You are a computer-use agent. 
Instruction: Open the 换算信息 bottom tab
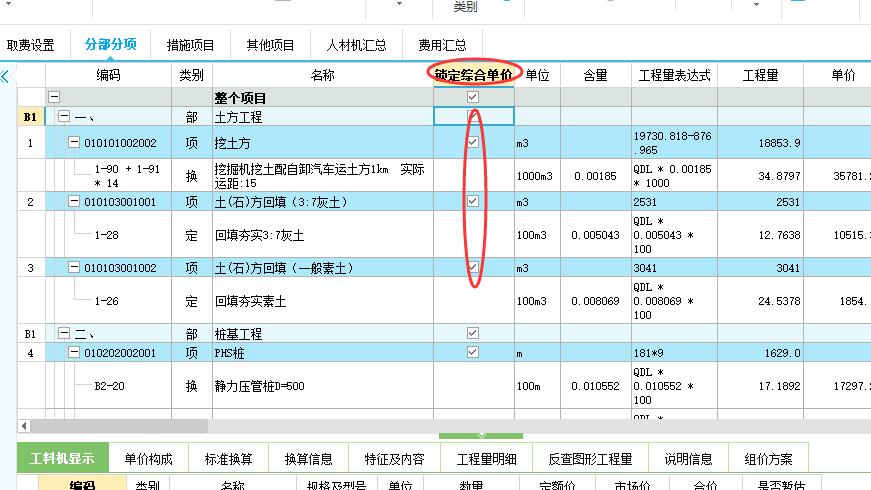click(308, 459)
